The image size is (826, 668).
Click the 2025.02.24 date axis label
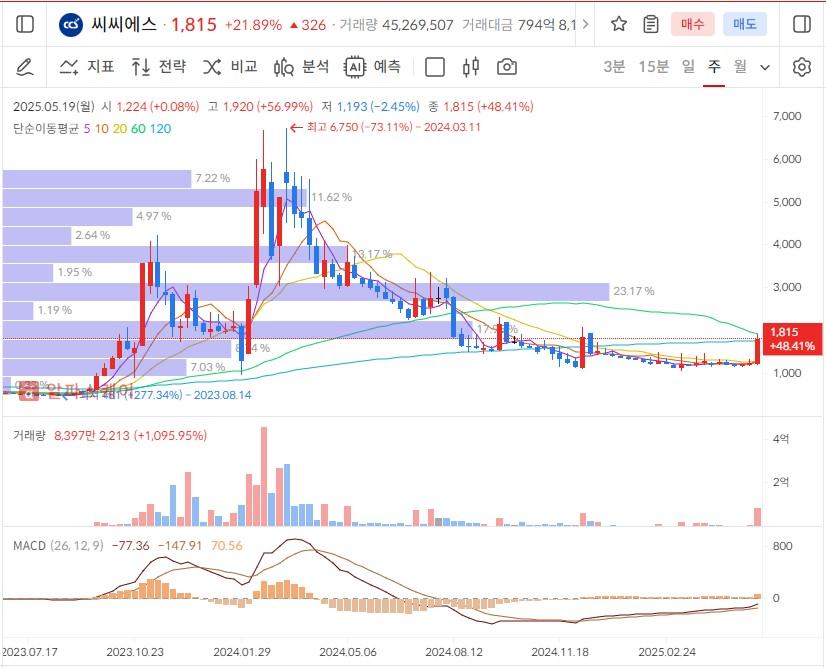tap(667, 652)
